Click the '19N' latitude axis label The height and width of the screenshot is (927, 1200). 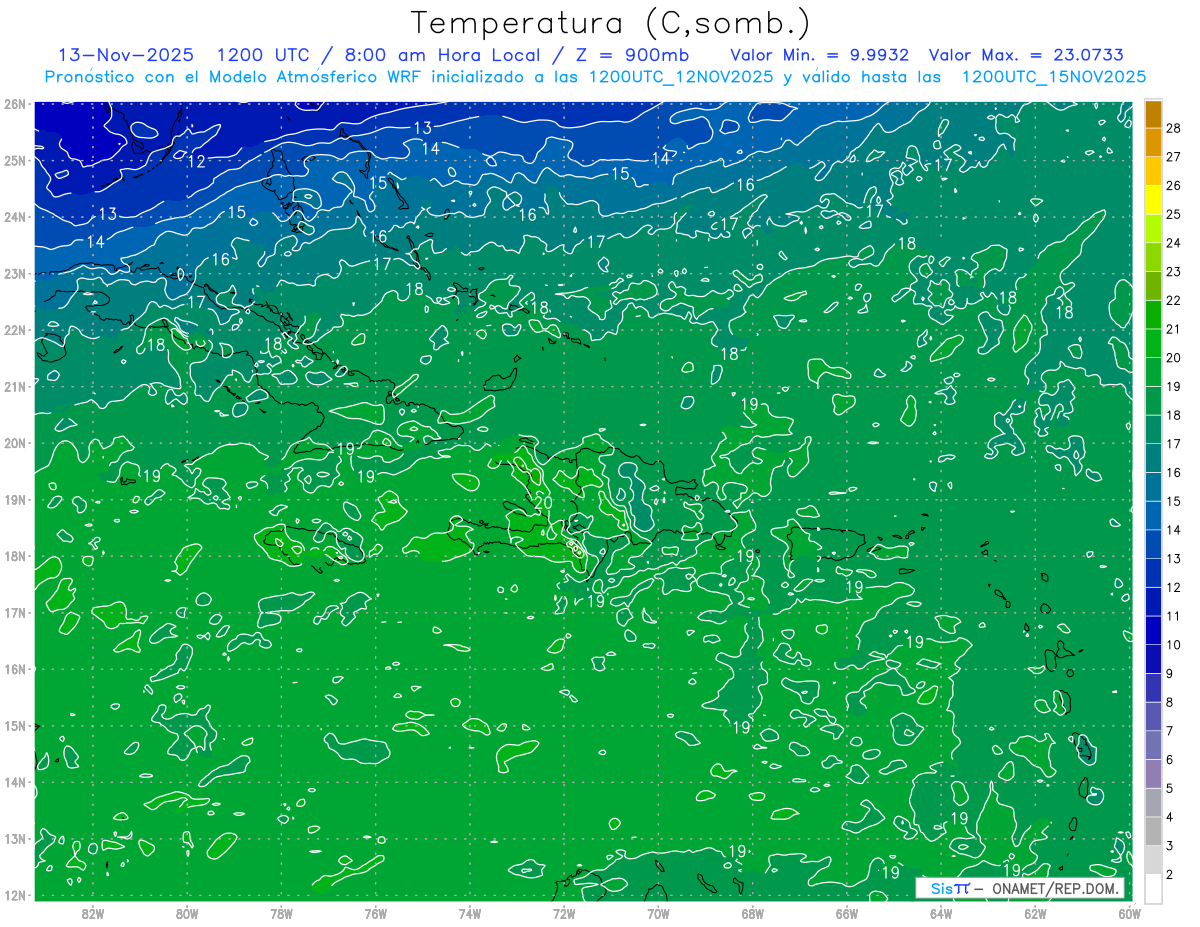tap(14, 499)
